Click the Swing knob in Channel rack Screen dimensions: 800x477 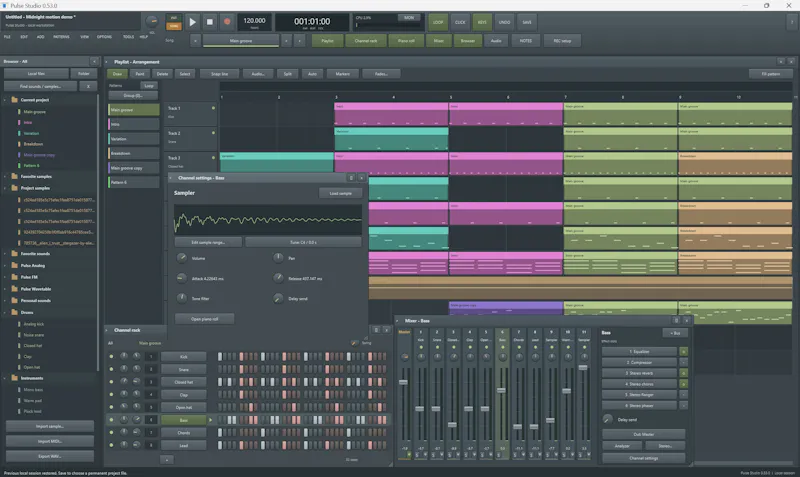click(x=355, y=343)
